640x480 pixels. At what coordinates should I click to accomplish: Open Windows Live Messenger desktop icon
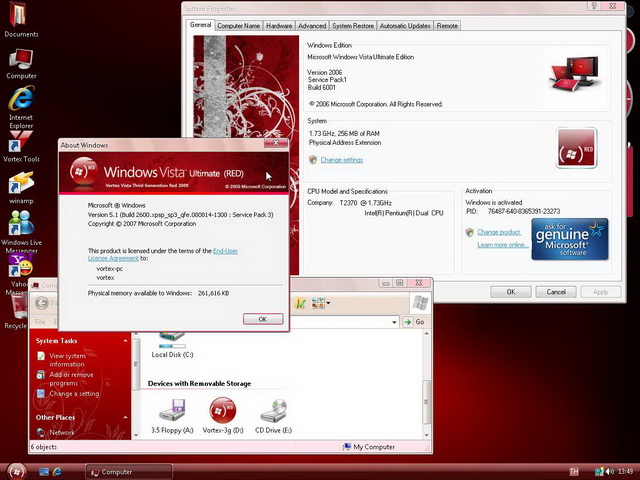click(x=21, y=231)
